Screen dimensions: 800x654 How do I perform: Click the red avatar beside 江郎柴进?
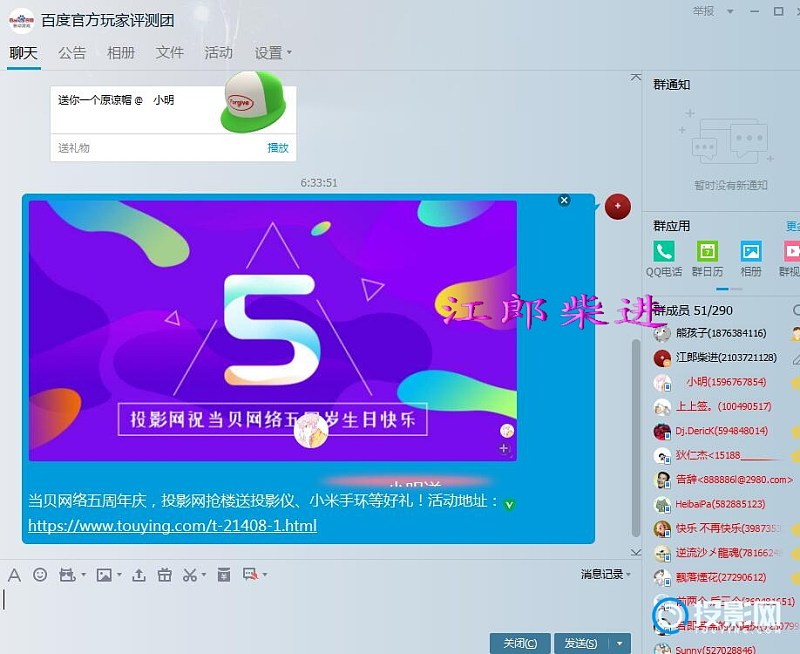coord(662,358)
